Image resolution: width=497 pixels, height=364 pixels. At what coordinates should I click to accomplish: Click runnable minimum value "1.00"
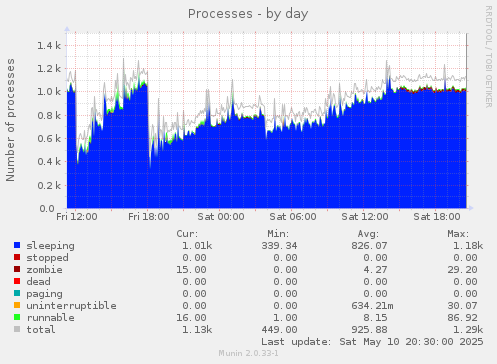click(x=285, y=318)
